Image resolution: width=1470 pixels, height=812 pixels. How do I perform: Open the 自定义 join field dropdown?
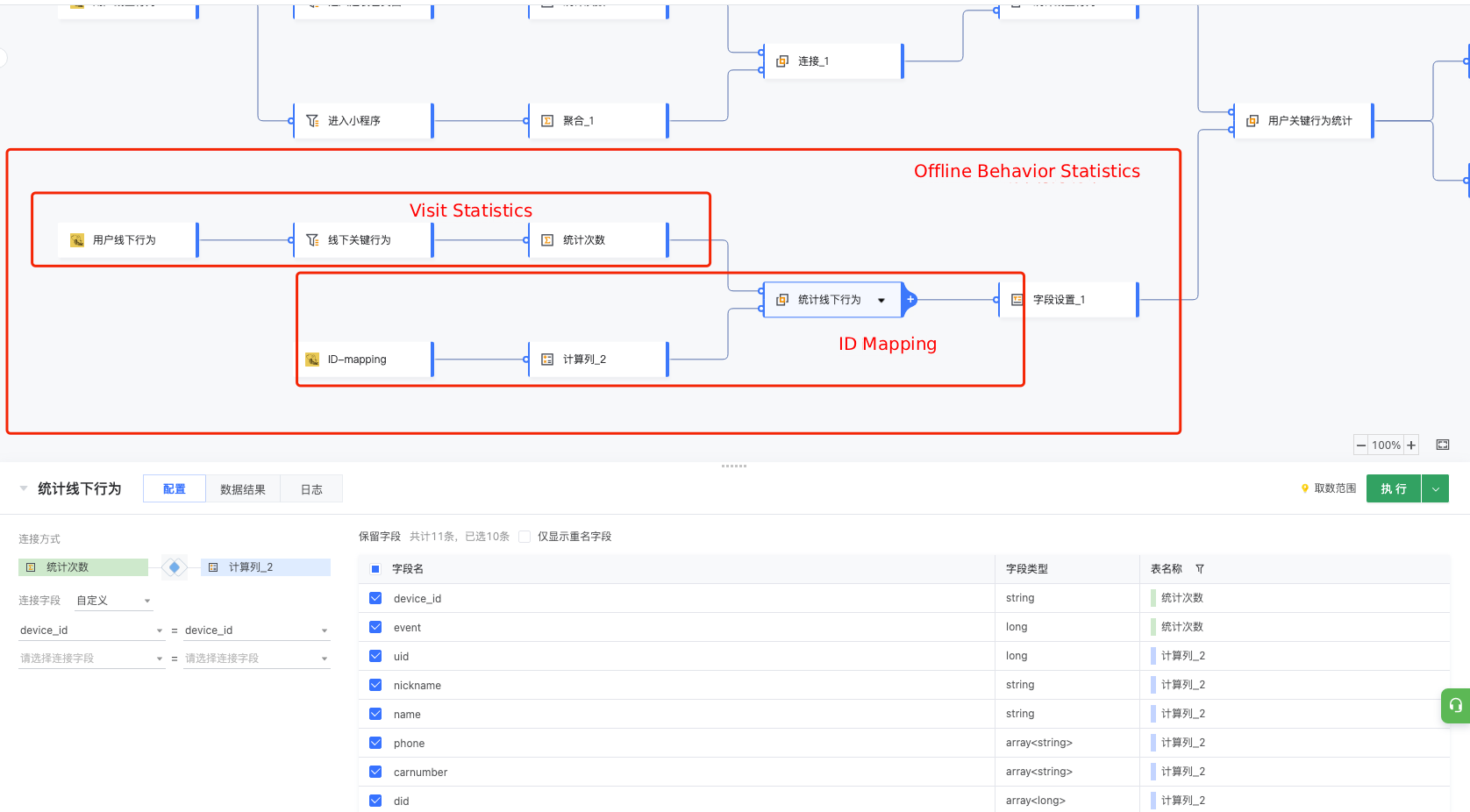[x=113, y=601]
